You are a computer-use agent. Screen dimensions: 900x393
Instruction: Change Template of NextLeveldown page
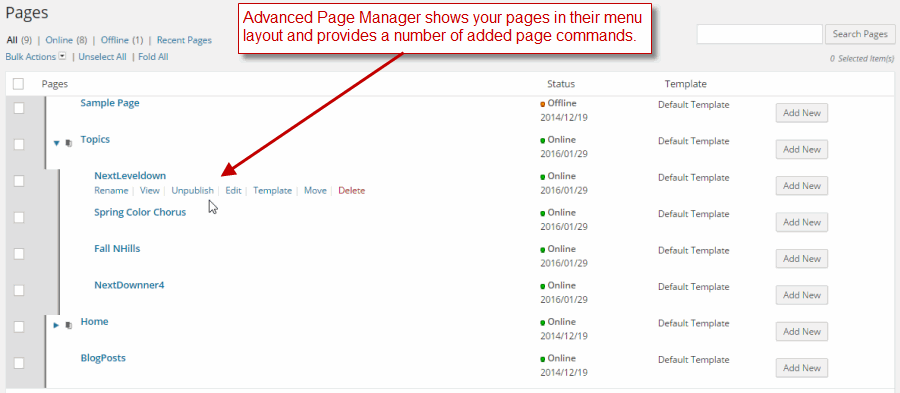point(273,190)
